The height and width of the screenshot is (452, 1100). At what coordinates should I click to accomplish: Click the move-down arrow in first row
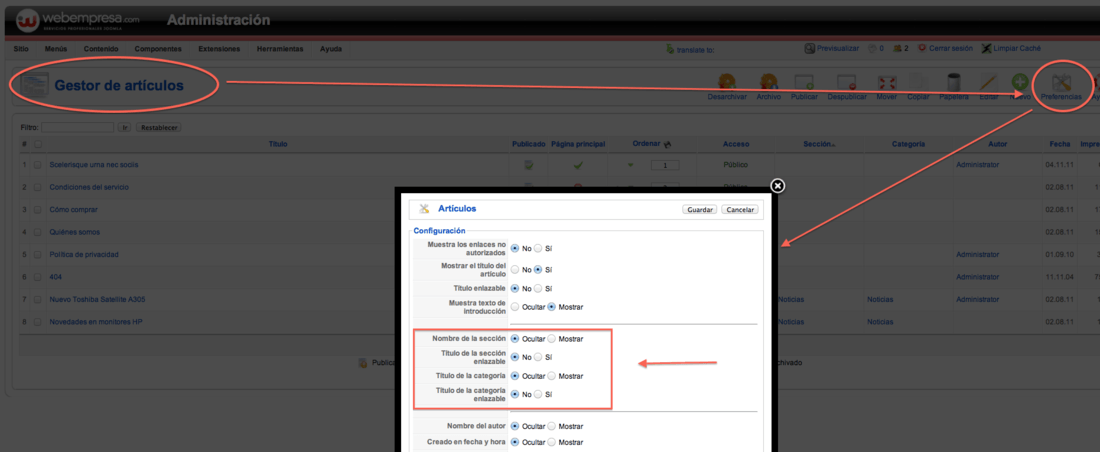[x=630, y=165]
